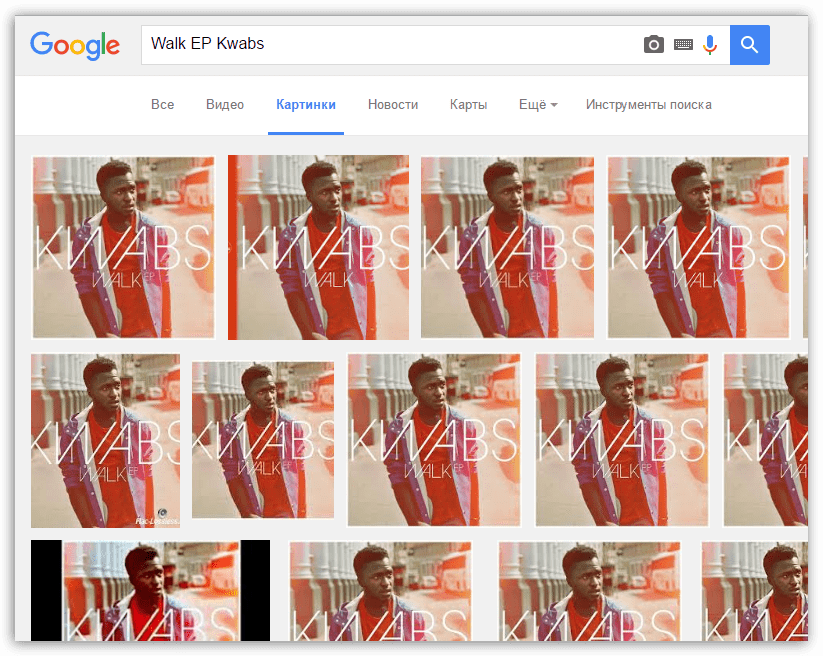Select the Картинки tab
The height and width of the screenshot is (656, 823).
click(306, 105)
